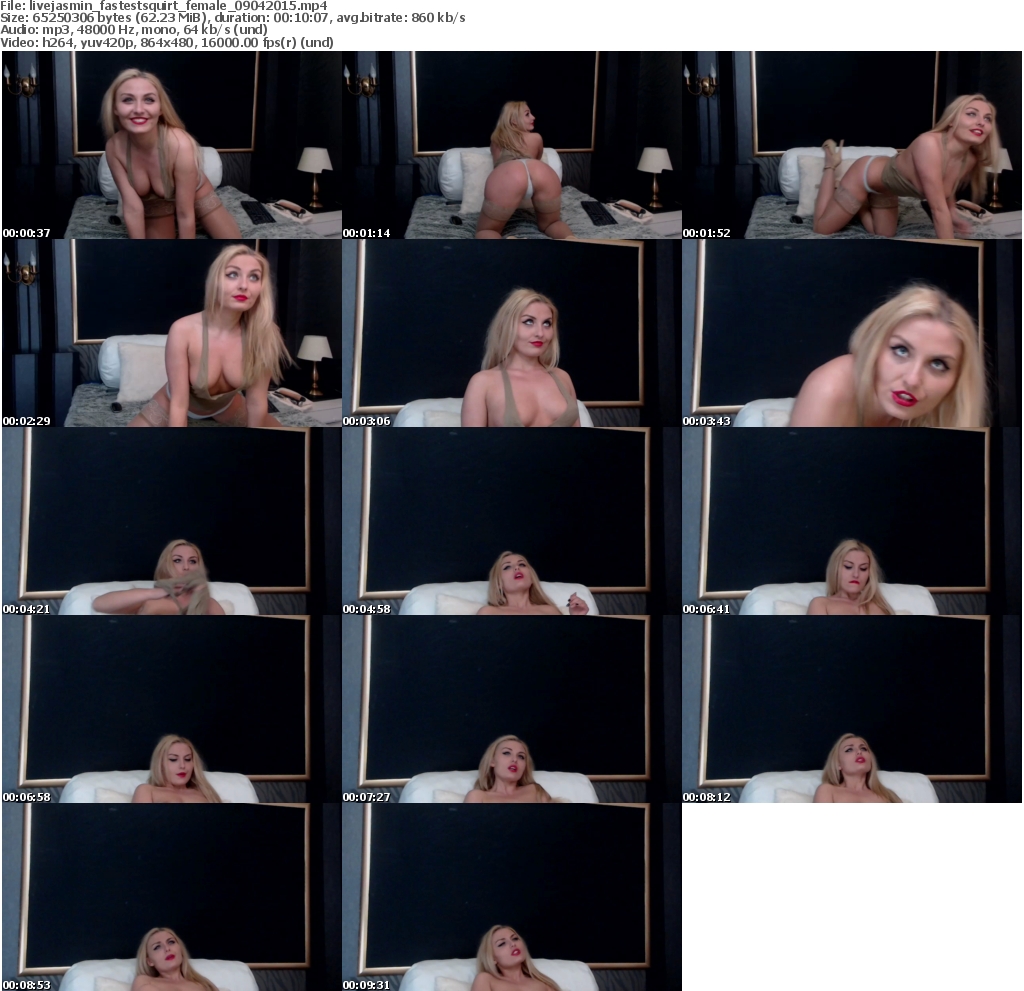Open the thumbnail stamped 00:01:52
Viewport: 1024px width, 991px height.
click(x=852, y=145)
